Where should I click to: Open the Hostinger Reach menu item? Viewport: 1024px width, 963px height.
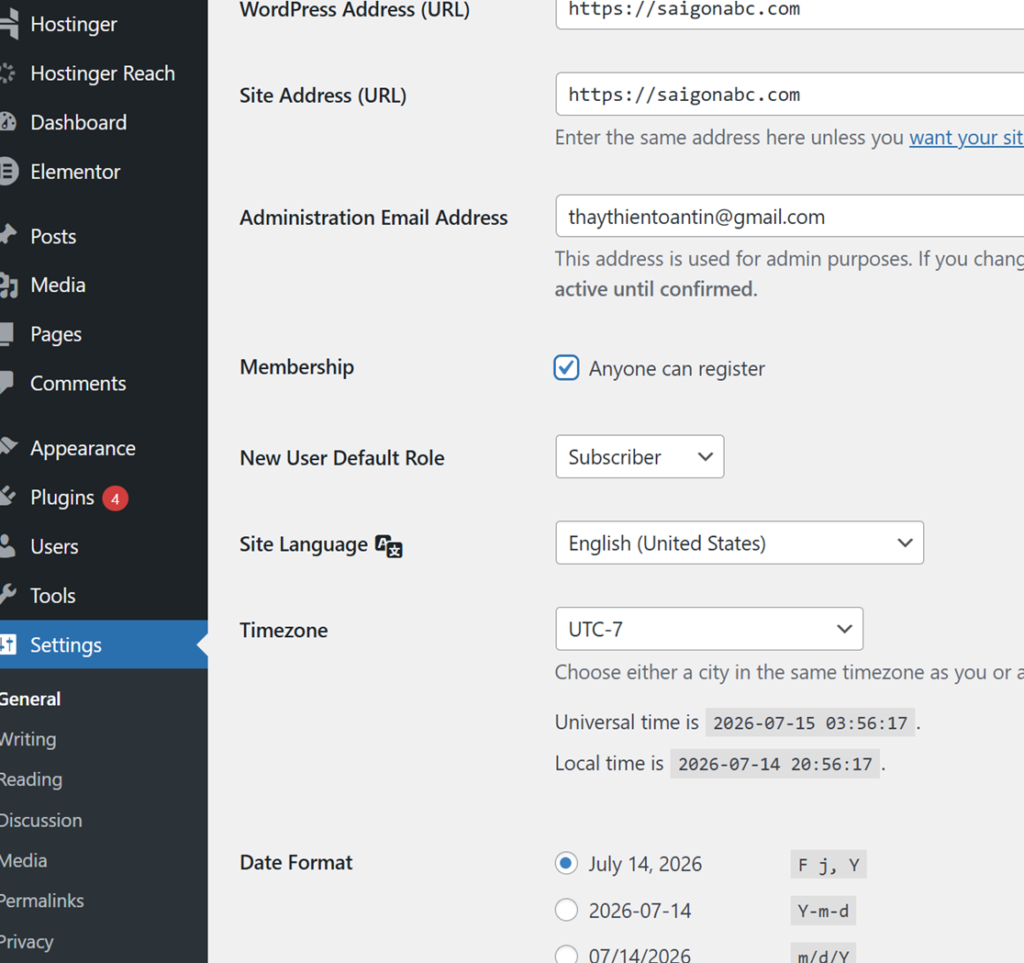104,73
